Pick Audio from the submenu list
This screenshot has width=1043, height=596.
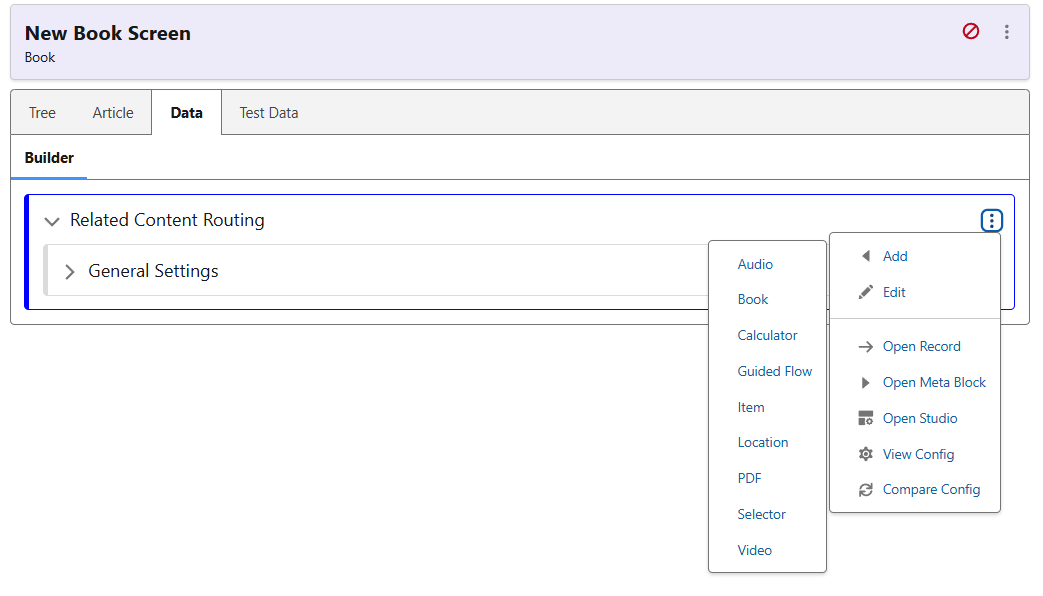755,264
